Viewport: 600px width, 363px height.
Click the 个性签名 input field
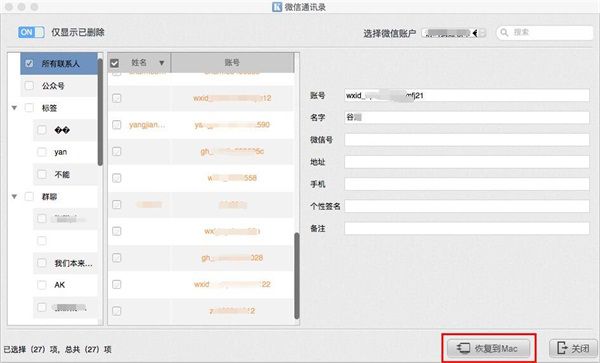click(x=467, y=206)
